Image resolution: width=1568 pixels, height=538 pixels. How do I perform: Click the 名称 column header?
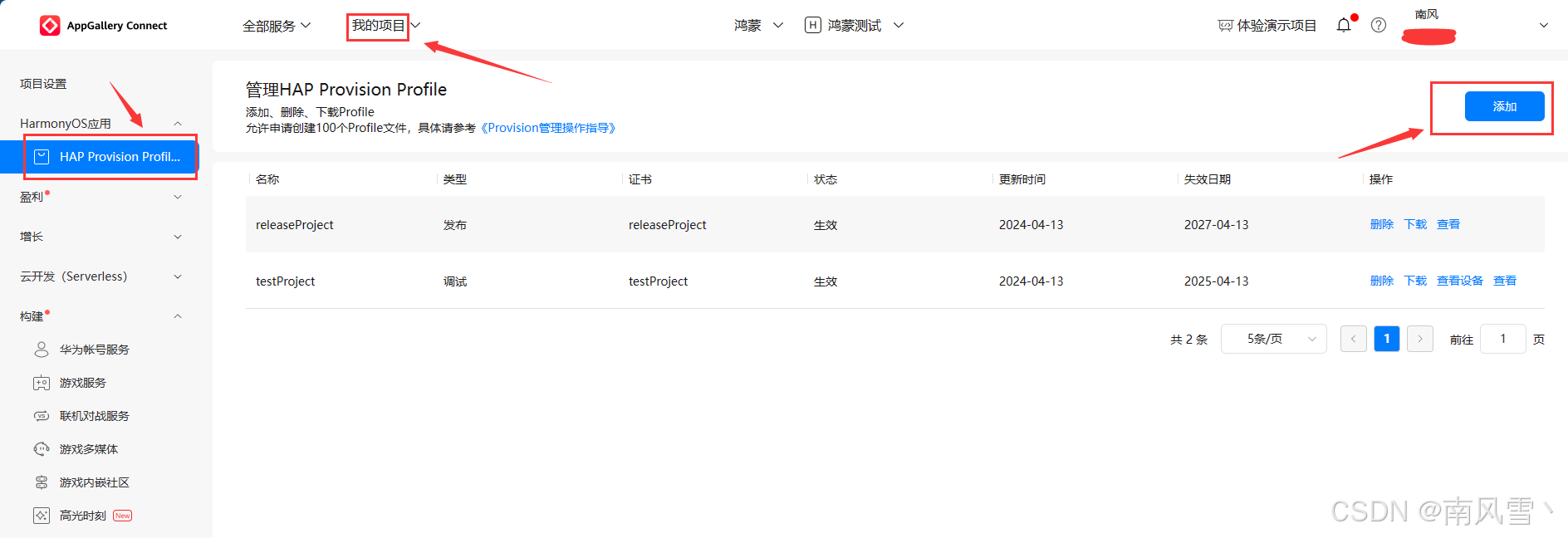[267, 179]
